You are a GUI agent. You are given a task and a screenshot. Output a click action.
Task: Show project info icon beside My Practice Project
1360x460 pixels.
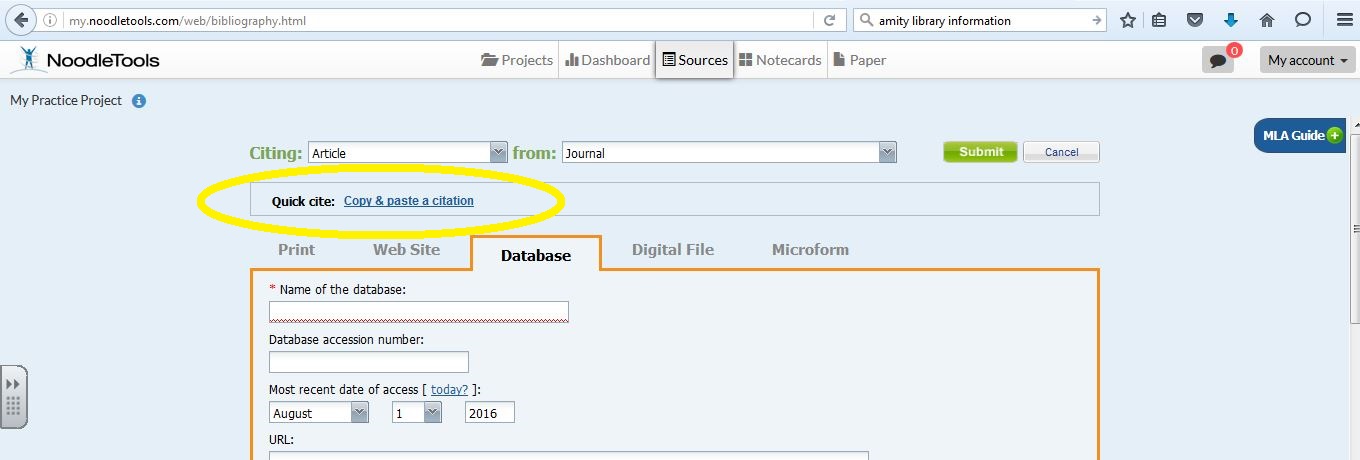[x=139, y=101]
